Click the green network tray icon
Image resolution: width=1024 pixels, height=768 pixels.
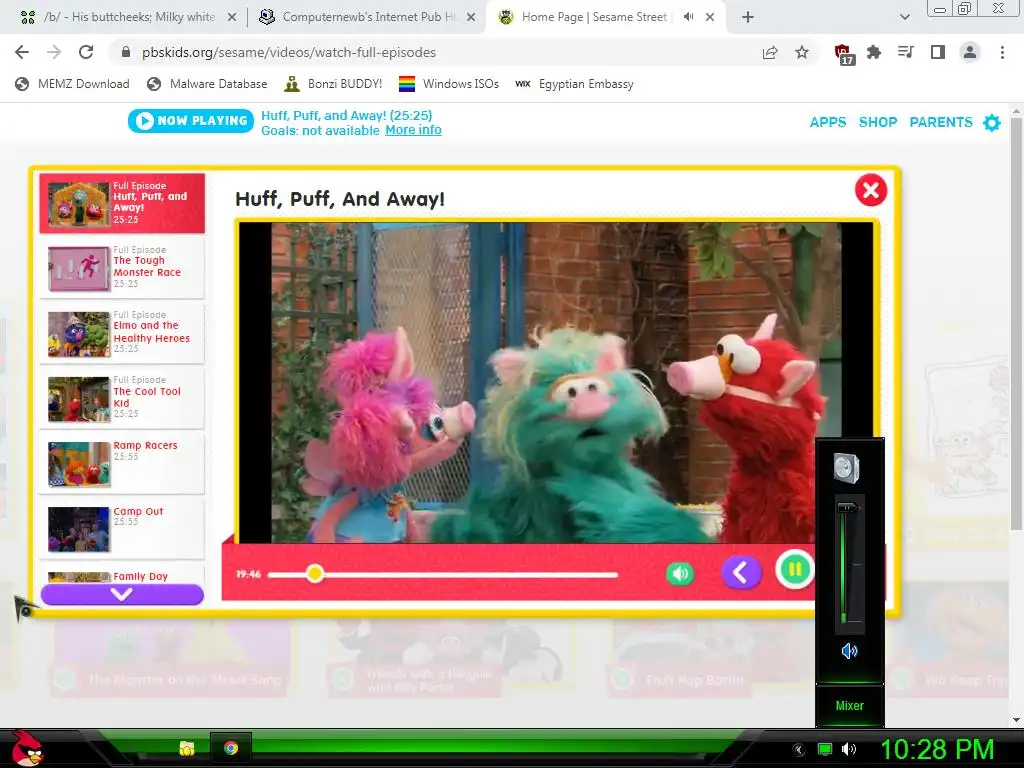coord(825,749)
